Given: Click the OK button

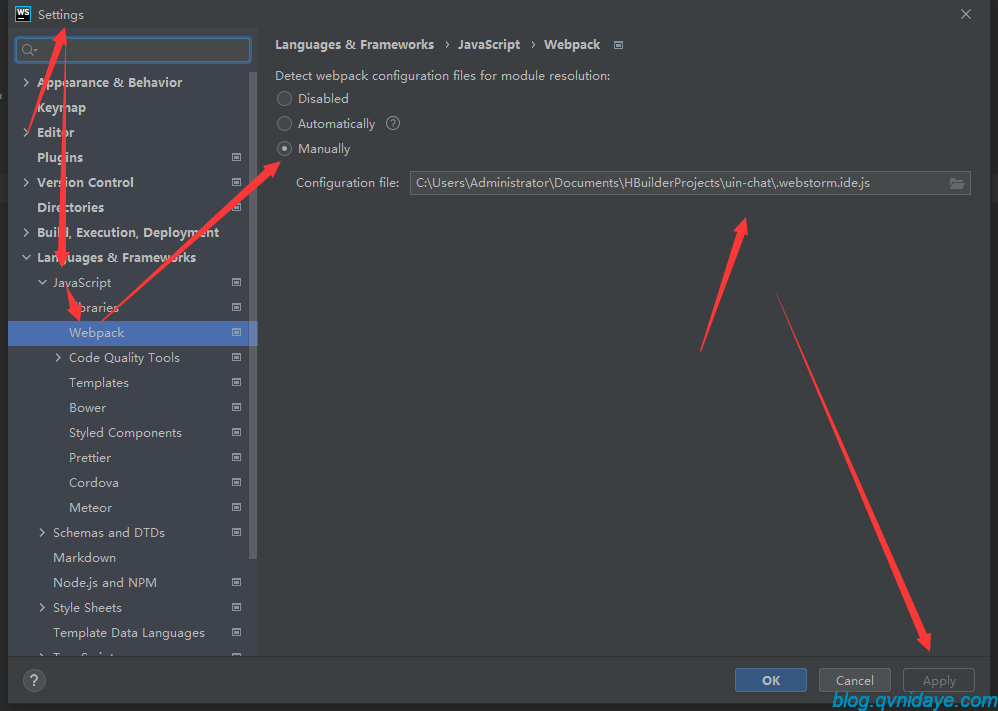Looking at the screenshot, I should pyautogui.click(x=771, y=680).
